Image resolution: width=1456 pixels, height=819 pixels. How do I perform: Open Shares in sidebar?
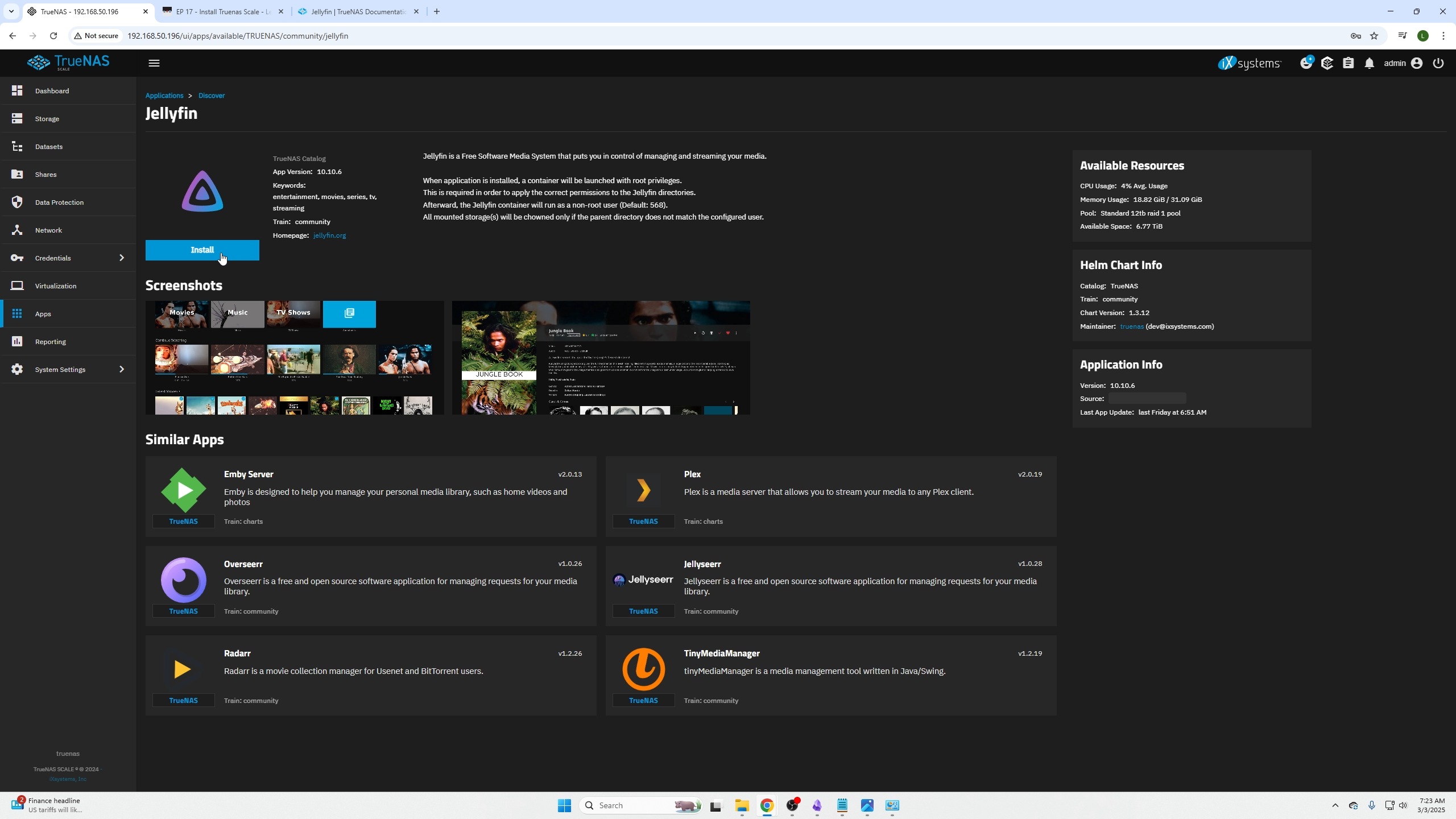point(68,175)
